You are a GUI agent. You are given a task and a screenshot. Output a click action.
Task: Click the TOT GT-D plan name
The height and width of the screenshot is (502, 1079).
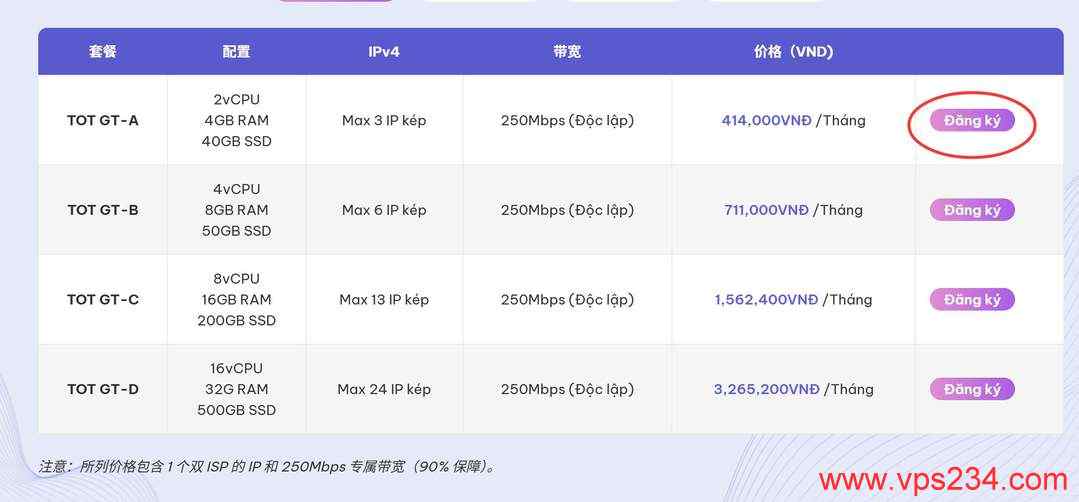pos(103,389)
